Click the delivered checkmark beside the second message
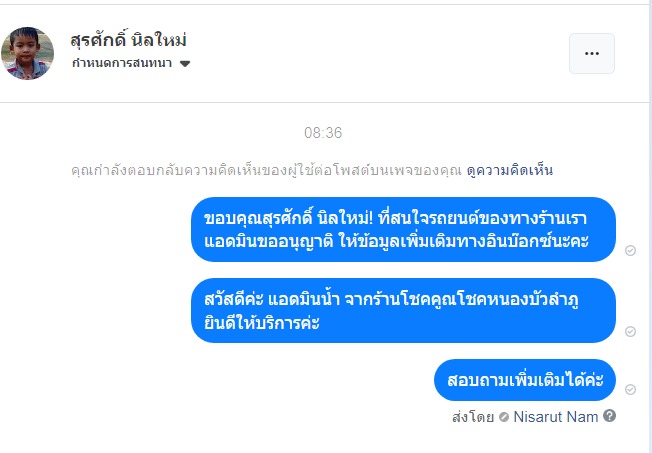Viewport: 652px width, 453px height. (x=630, y=331)
